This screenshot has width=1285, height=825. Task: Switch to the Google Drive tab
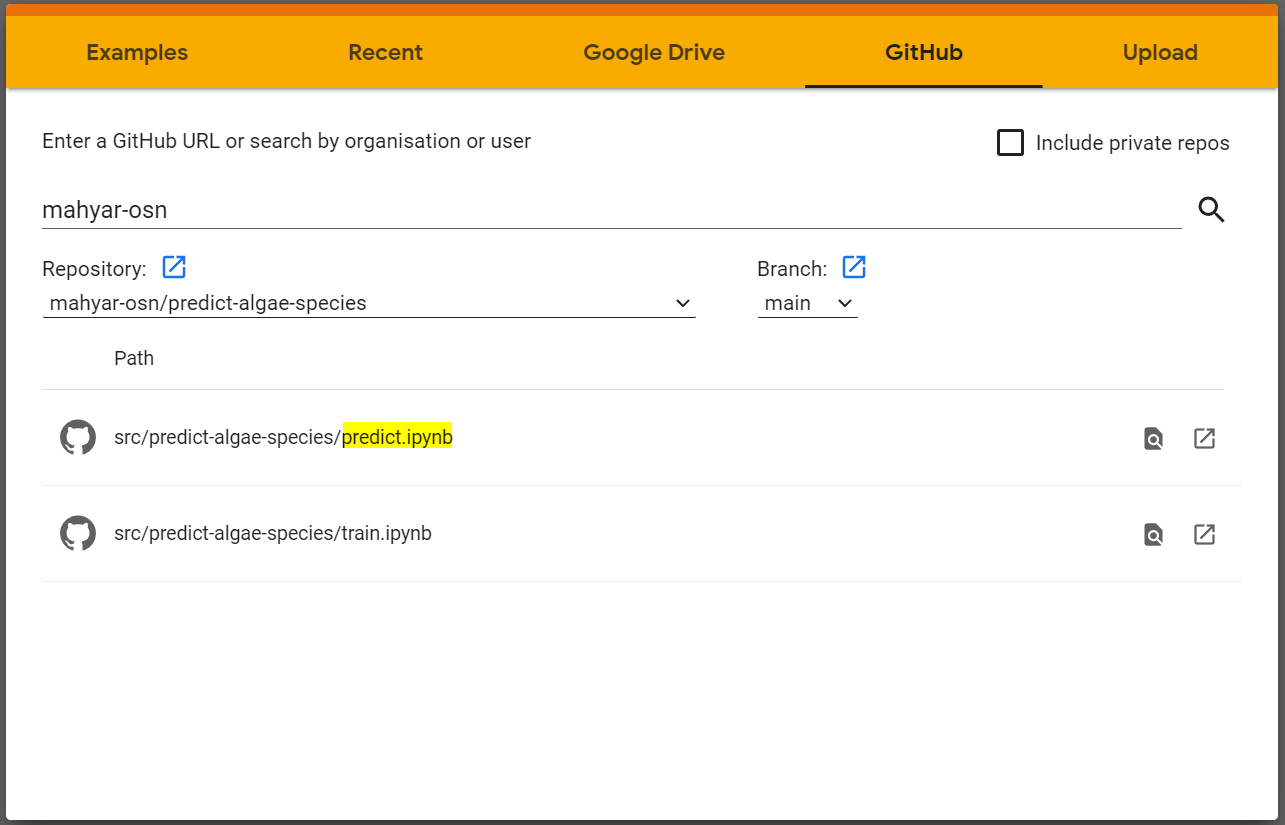654,52
